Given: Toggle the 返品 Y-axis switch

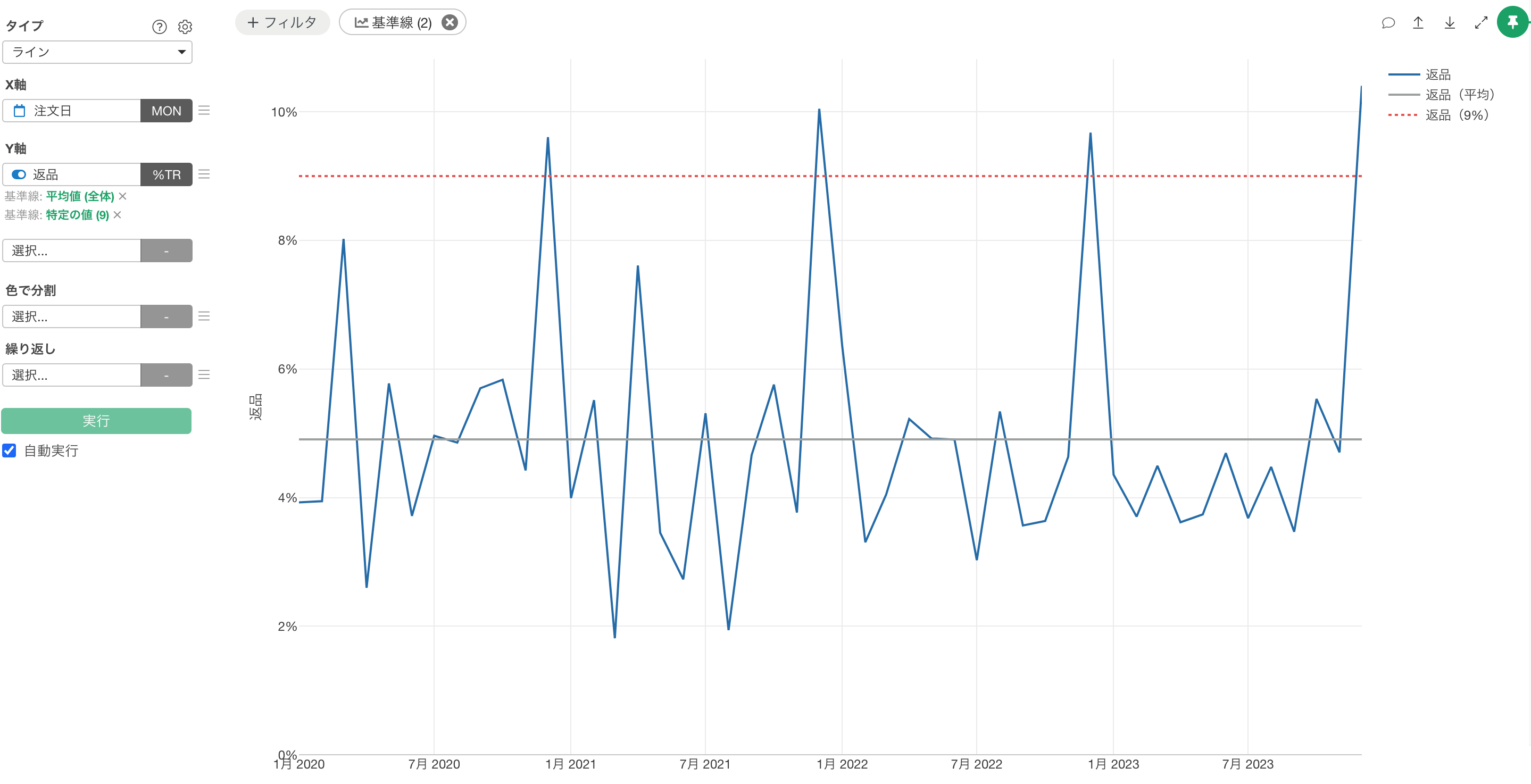Looking at the screenshot, I should (x=19, y=174).
